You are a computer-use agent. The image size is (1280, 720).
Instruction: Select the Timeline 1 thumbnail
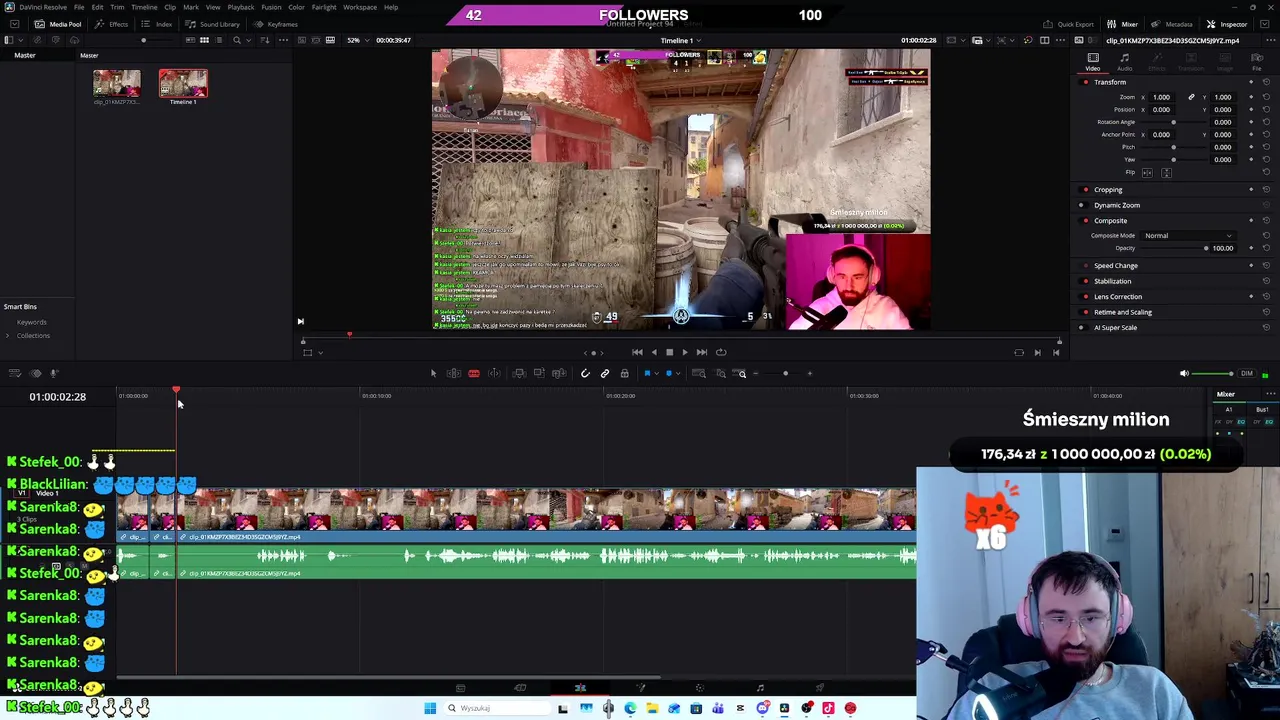(x=183, y=84)
